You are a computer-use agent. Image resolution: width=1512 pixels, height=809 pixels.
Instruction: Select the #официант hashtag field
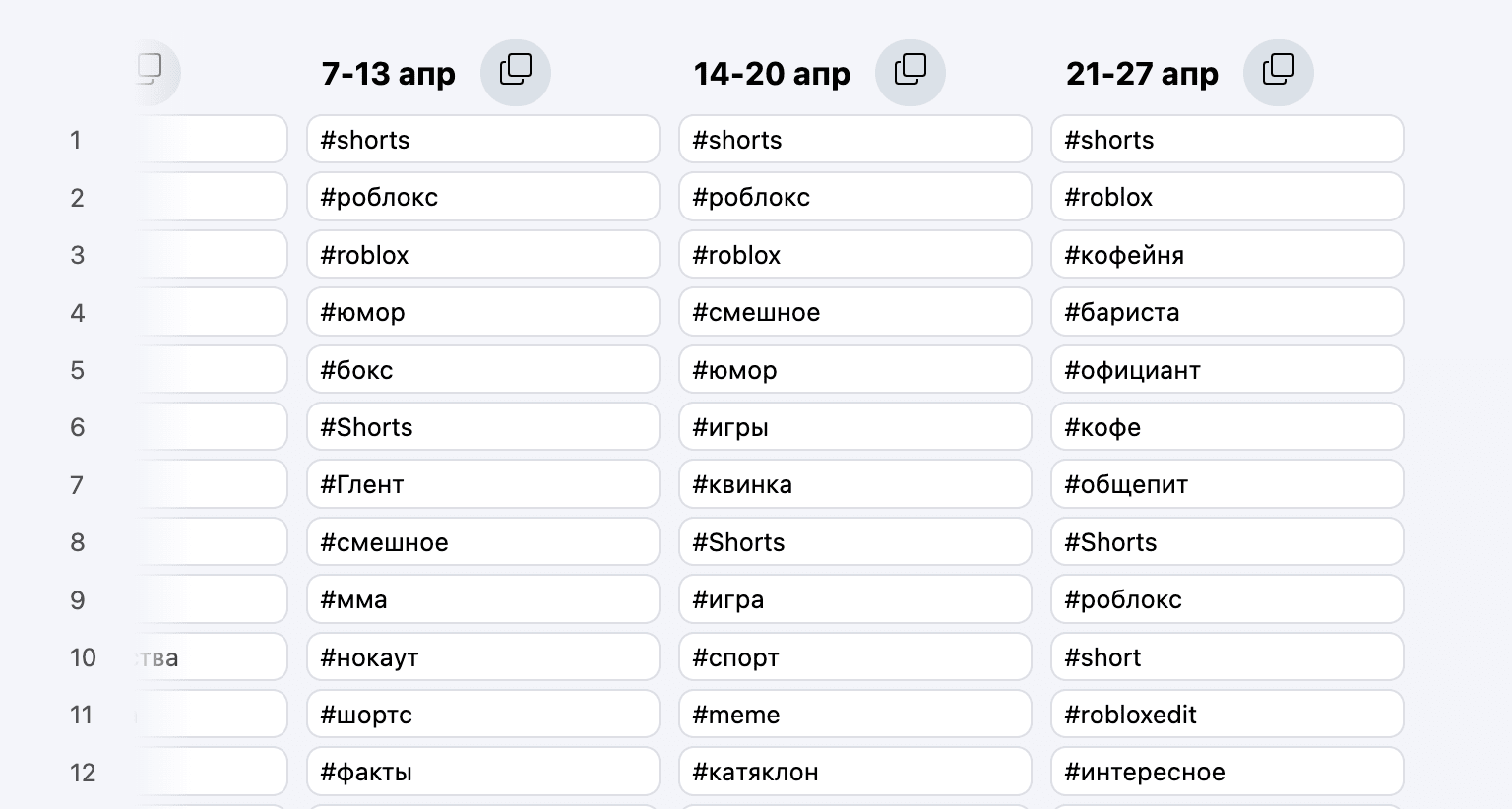click(x=1227, y=370)
